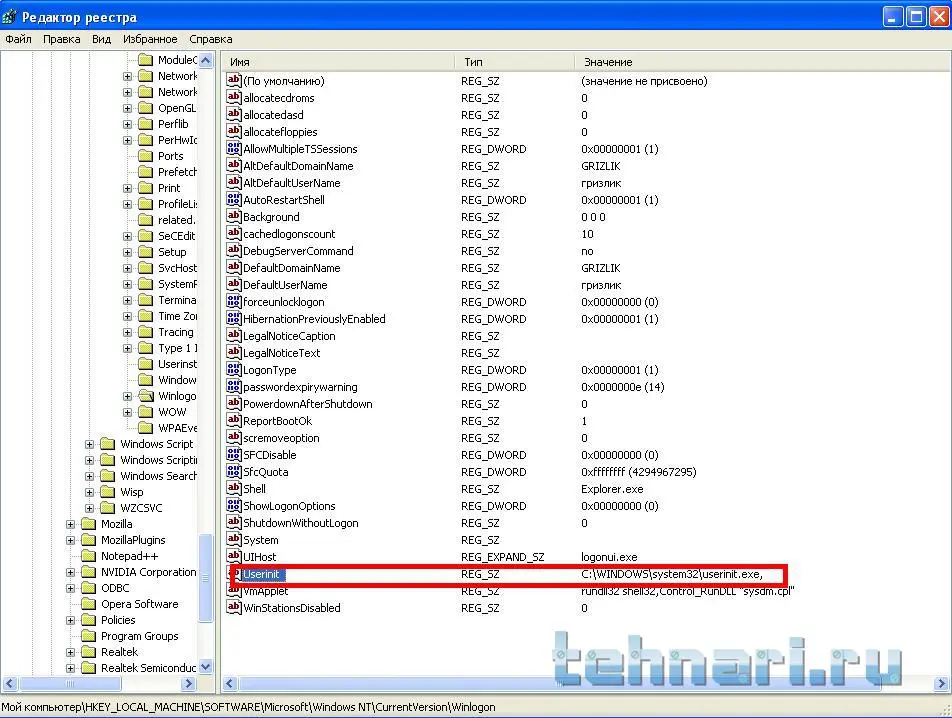Click the DWORD icon of passwordexpirywarning
This screenshot has height=718, width=952.
click(x=234, y=386)
